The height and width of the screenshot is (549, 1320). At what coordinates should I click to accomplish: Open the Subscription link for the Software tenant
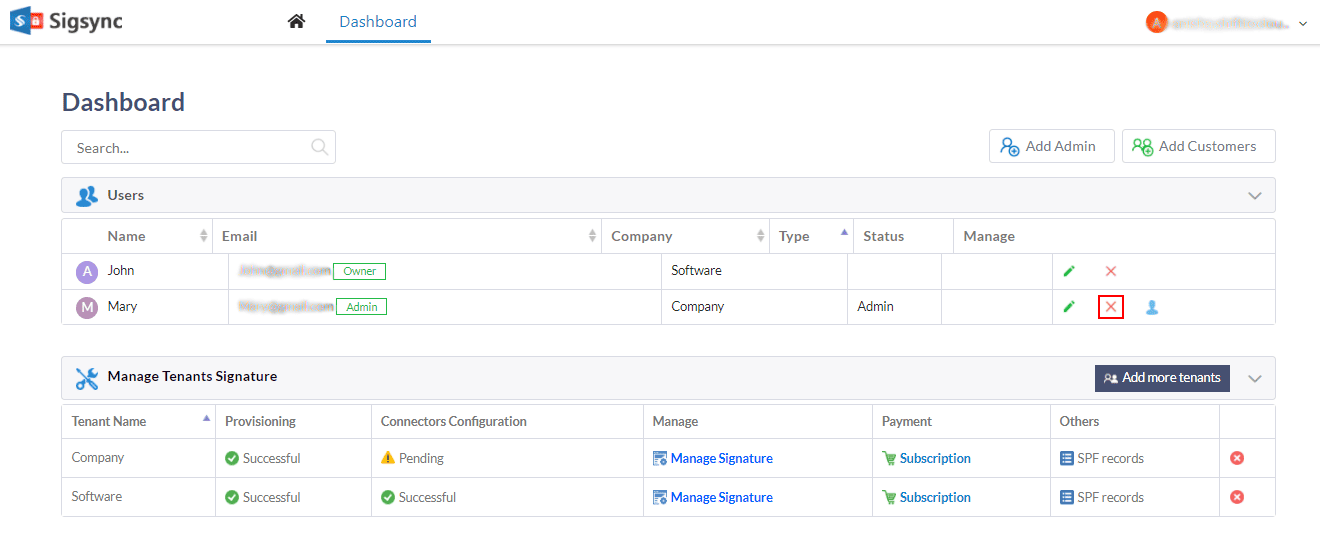[934, 497]
